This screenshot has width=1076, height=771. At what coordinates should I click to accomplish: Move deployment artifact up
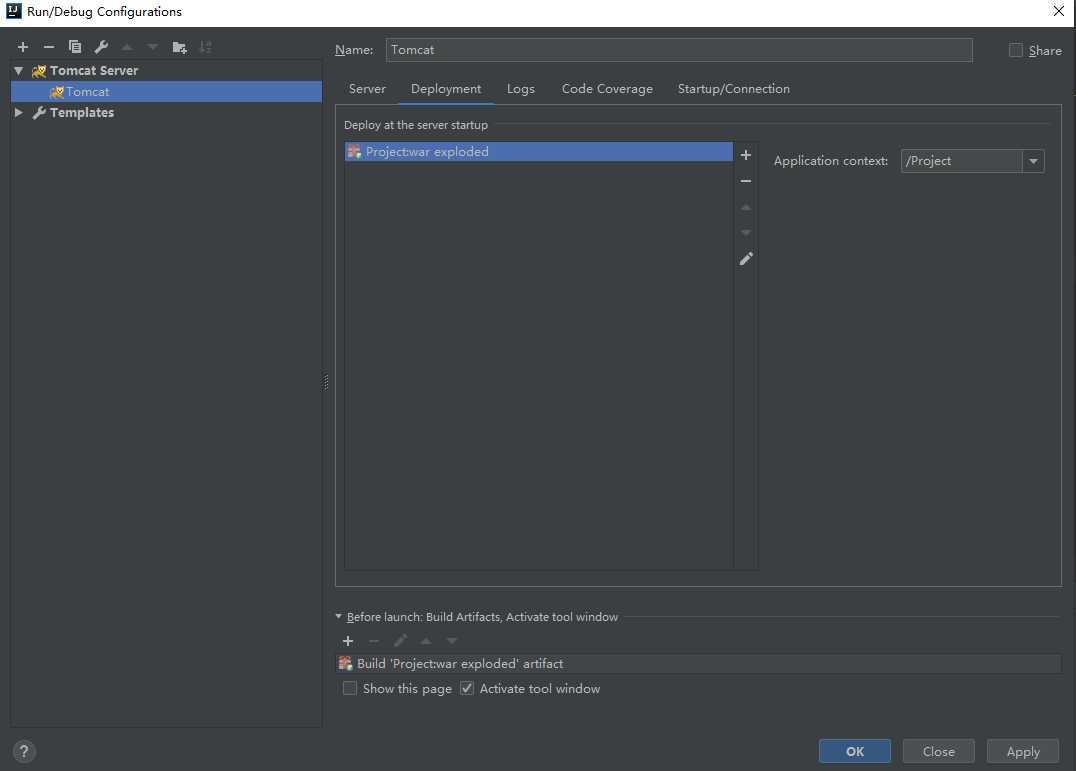[x=746, y=207]
